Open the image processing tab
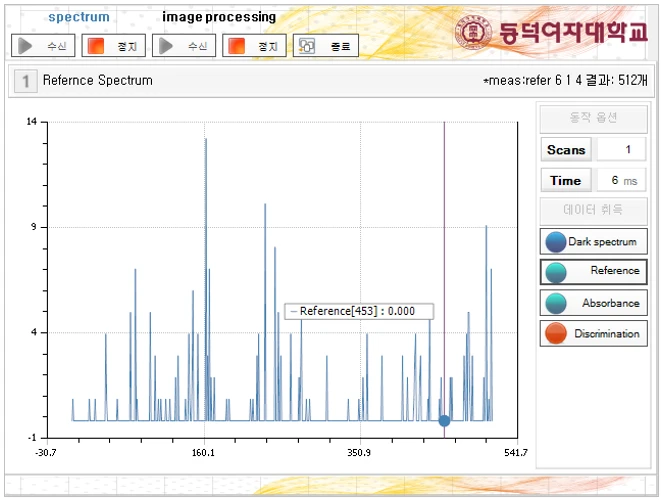665x501 pixels. [219, 17]
